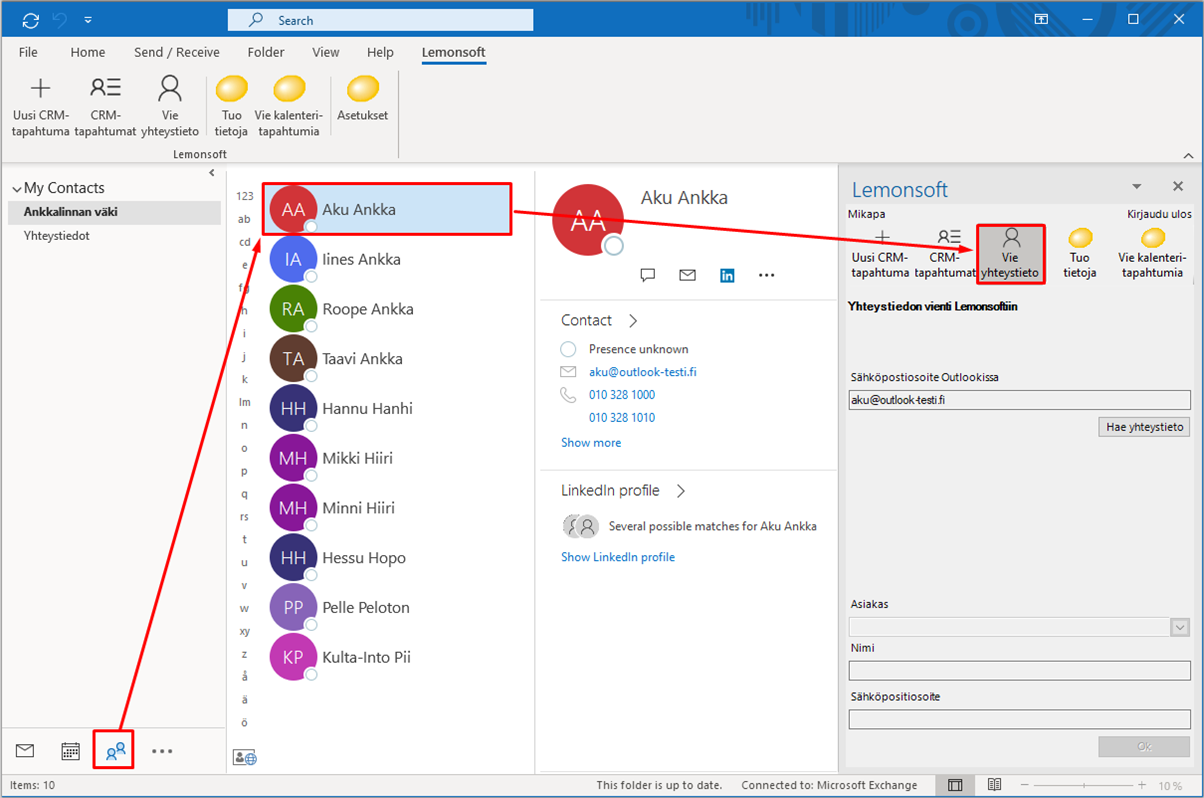Viewport: 1204px width, 798px height.
Task: Click the Send/Receive all folders icon
Action: 30,19
